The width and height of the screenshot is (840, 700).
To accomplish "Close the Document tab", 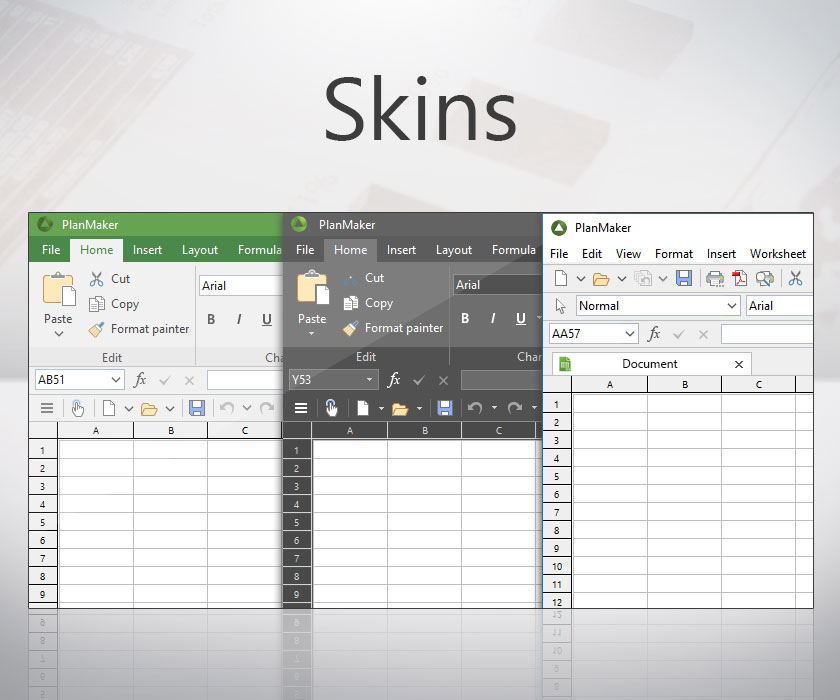I will [739, 364].
